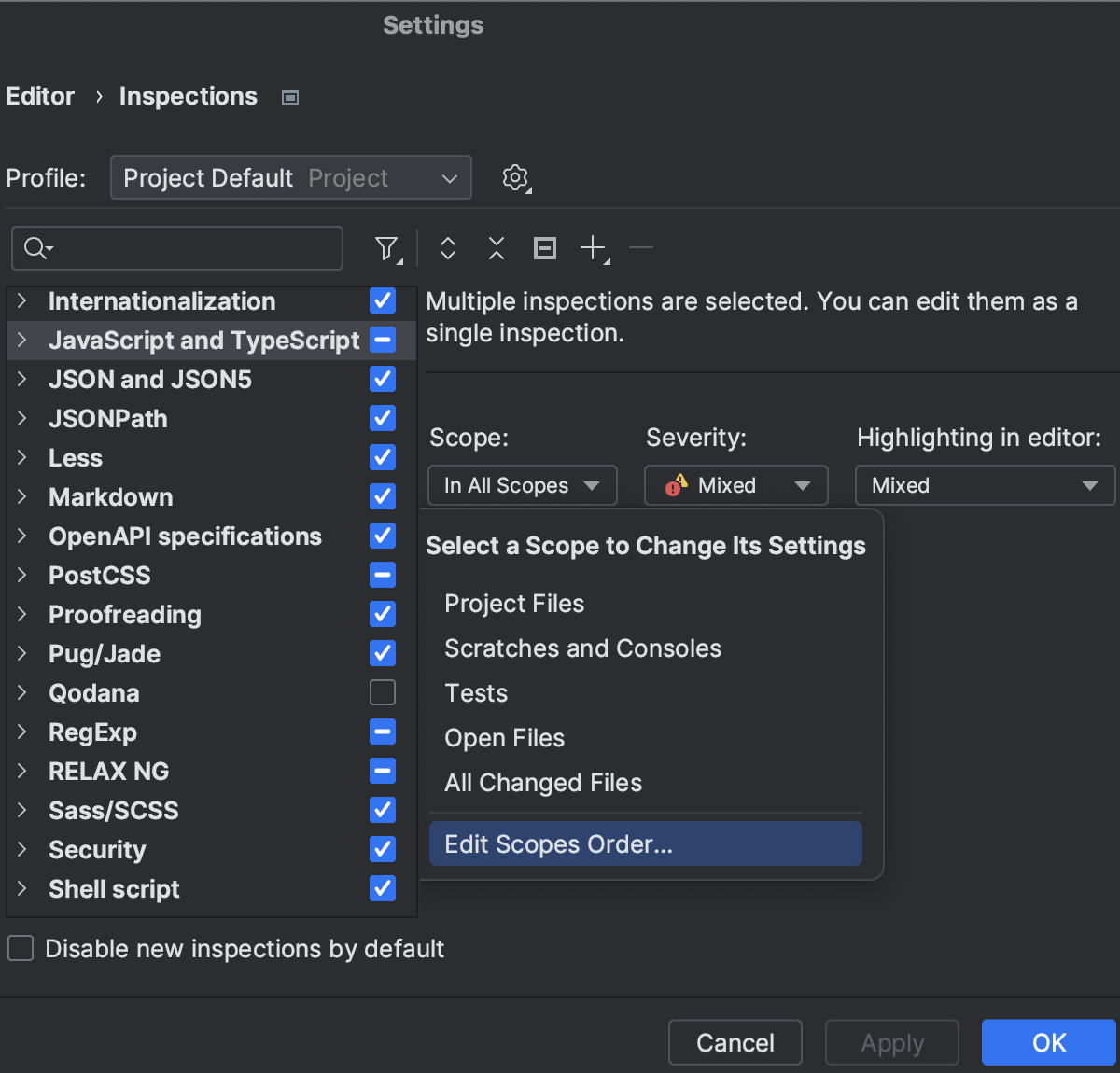Choose Scratches and Consoles scope
The image size is (1120, 1073).
582,648
